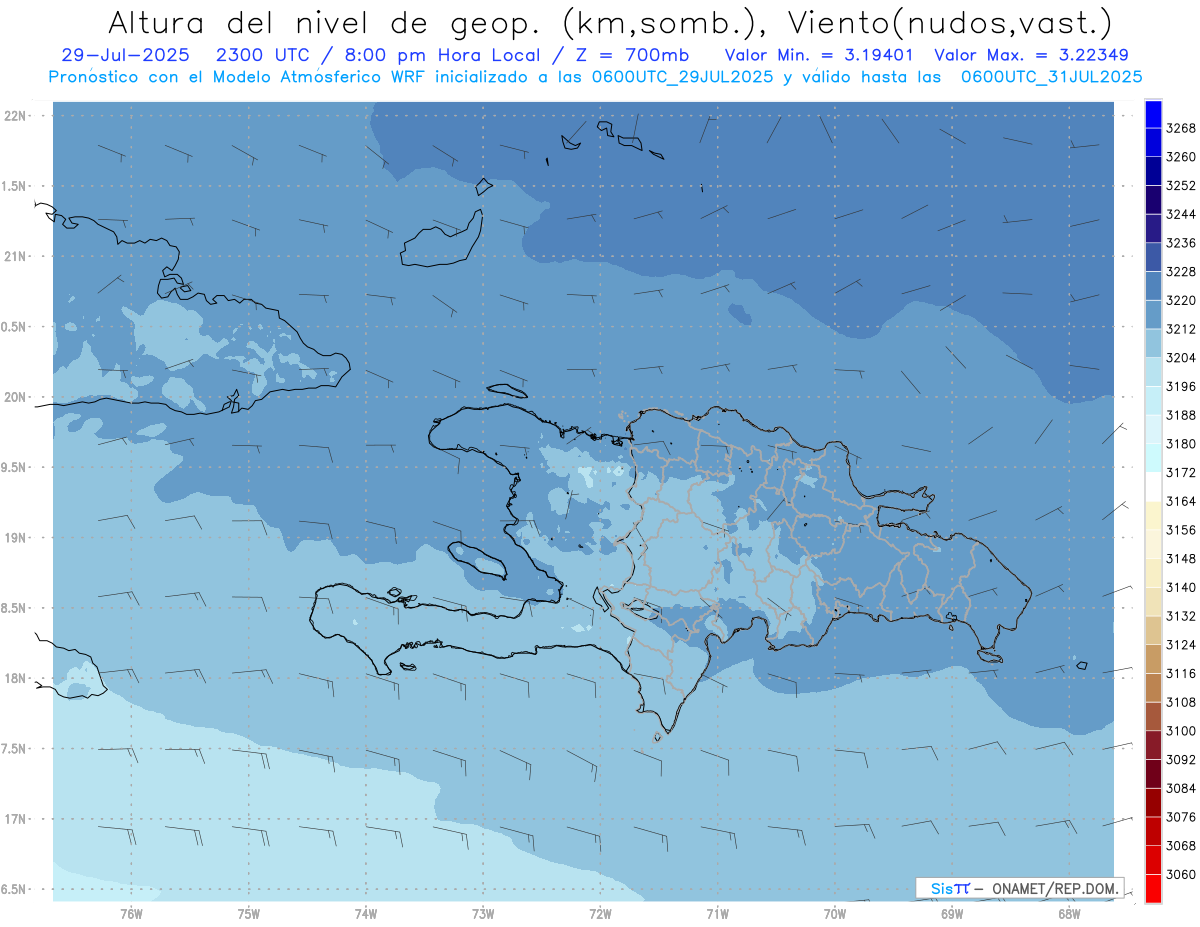Pick the bright red swatch below 3060
The width and height of the screenshot is (1200, 927).
(1153, 889)
